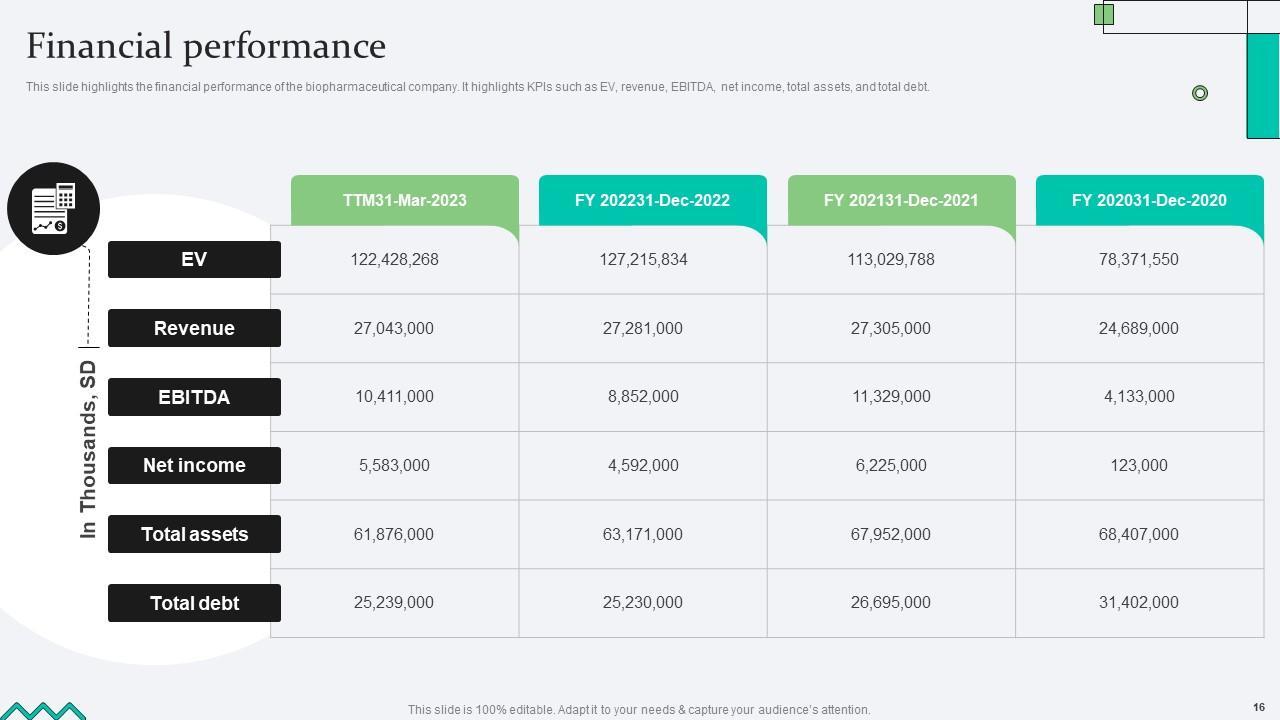The height and width of the screenshot is (720, 1280).
Task: Select the FY 202131-Dec-2021 column header
Action: (901, 200)
